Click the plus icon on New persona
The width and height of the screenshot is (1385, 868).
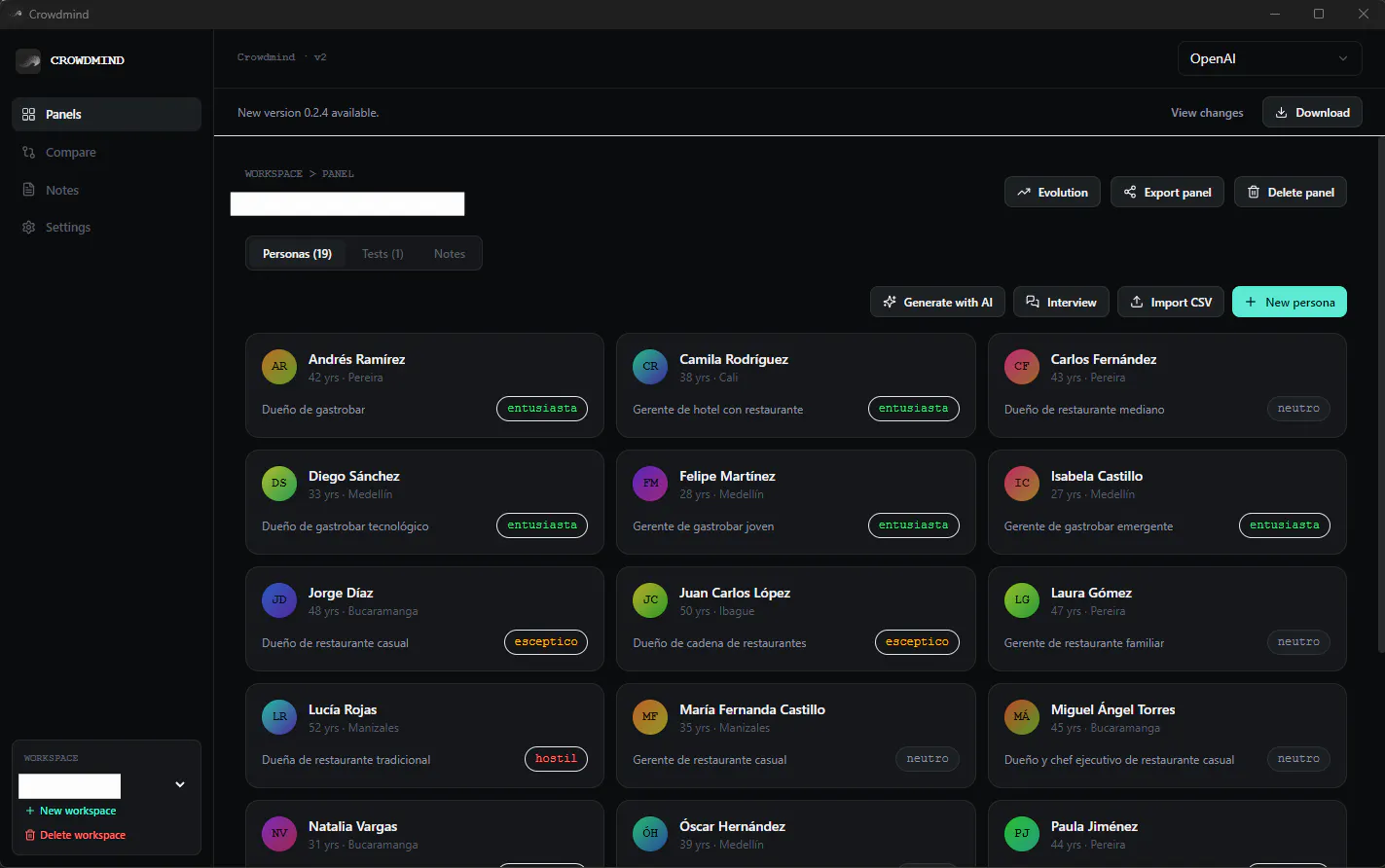[x=1252, y=303]
